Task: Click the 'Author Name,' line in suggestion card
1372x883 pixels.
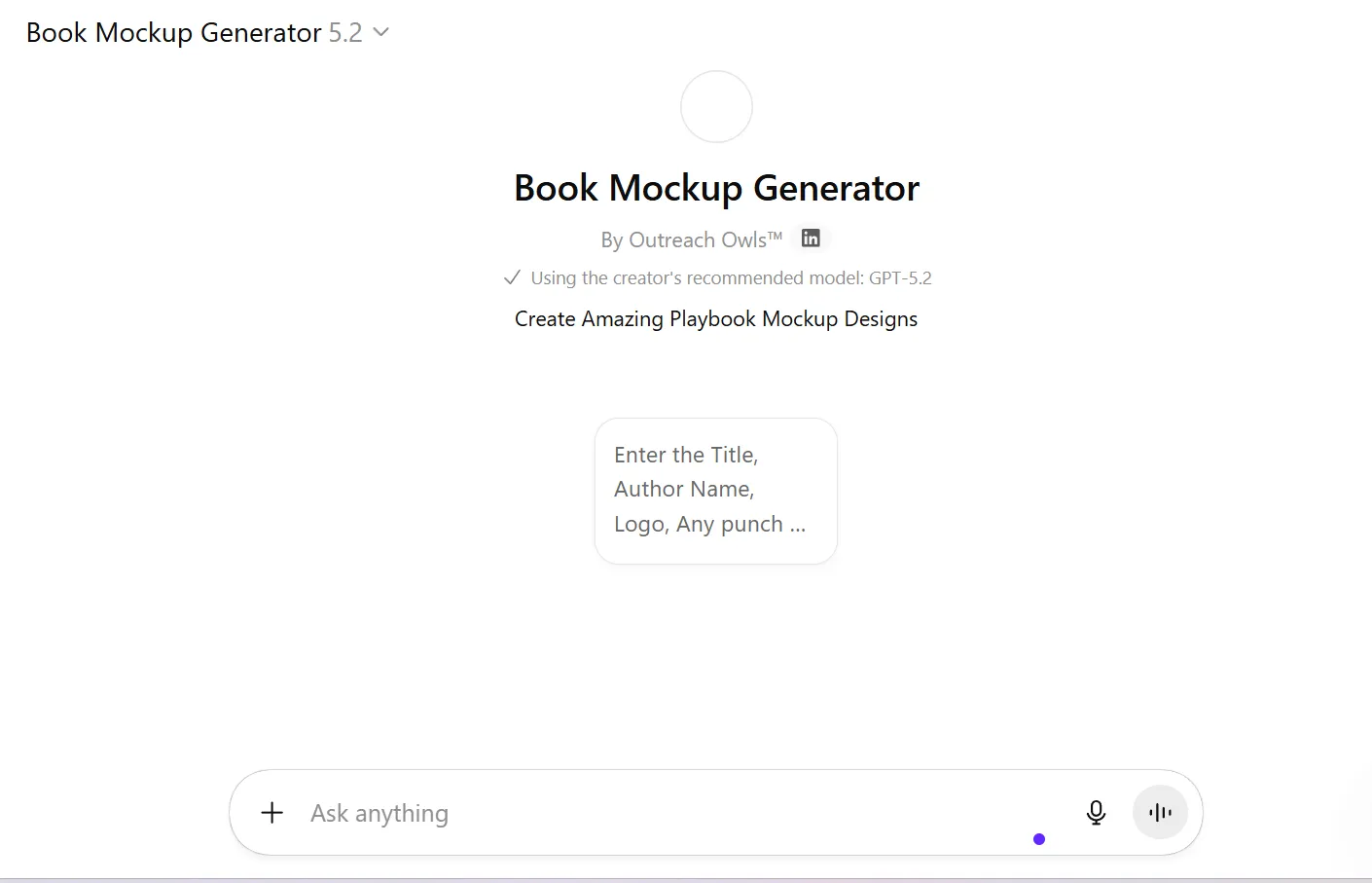Action: pos(684,489)
